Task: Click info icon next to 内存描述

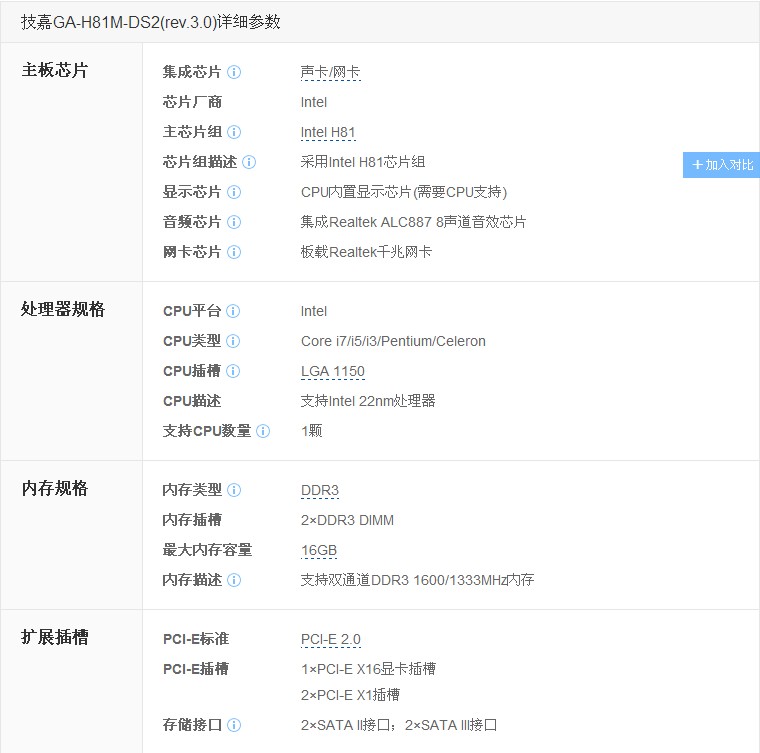Action: tap(234, 580)
